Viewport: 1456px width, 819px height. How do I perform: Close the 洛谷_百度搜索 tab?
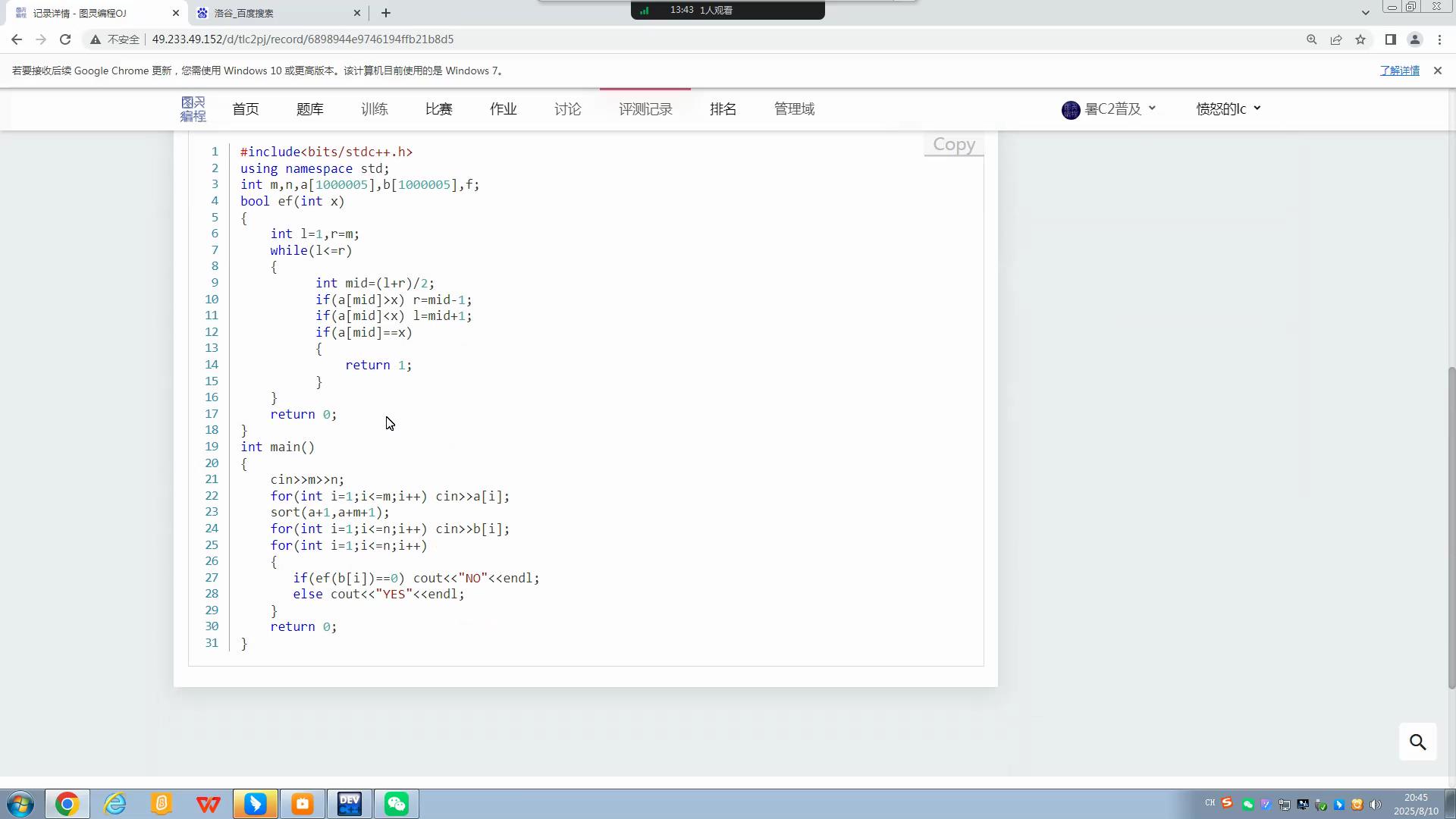click(357, 13)
